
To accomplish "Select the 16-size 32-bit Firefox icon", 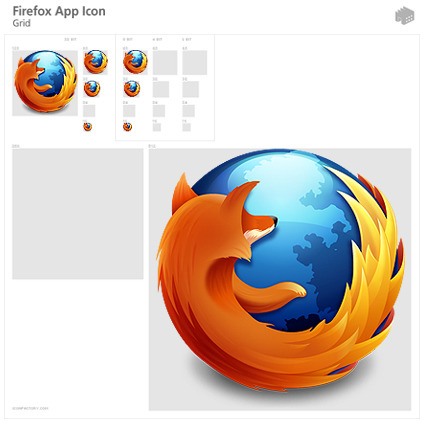I will [87, 127].
